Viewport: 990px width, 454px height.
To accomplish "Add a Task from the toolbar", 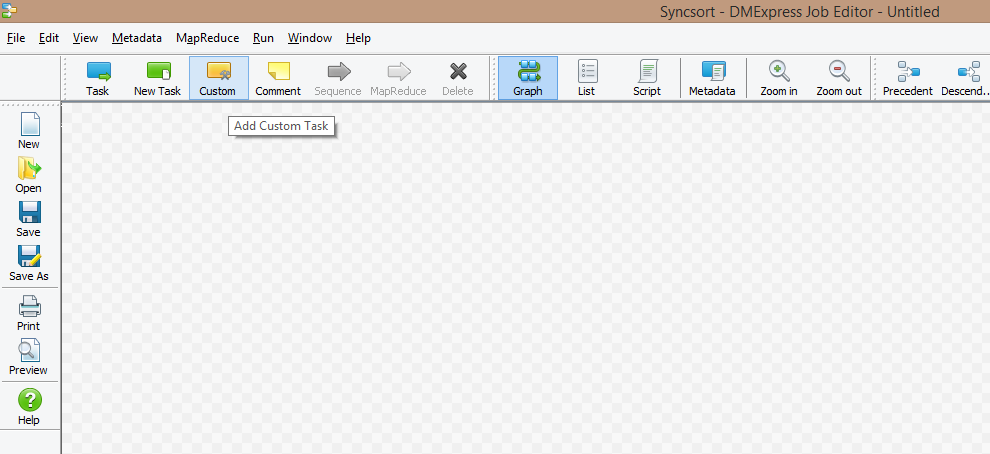I will [x=98, y=78].
